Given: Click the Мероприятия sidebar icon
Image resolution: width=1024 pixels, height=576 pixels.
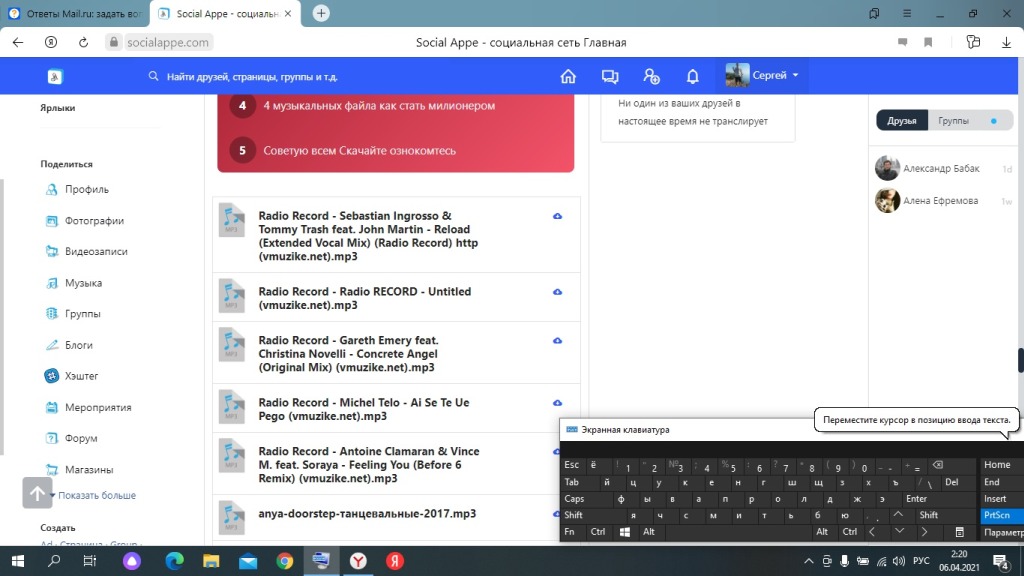Looking at the screenshot, I should click(52, 407).
